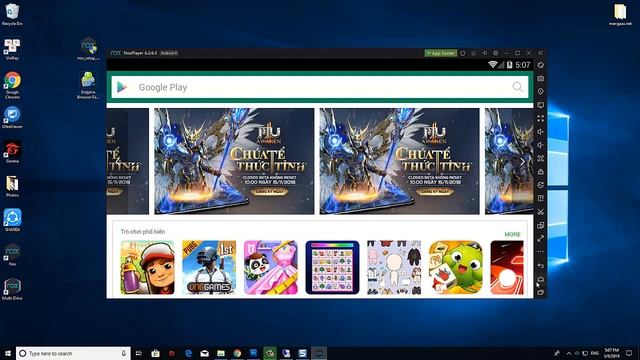Open the multi-instance windows icon in Nox sidebar
Screen dimensions: 640x360
click(x=540, y=225)
